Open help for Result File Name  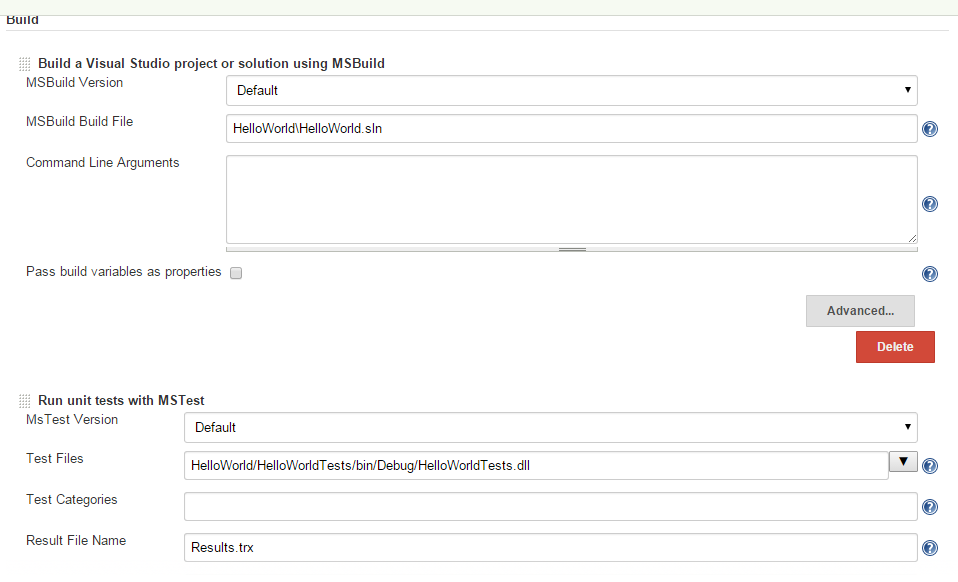929,548
